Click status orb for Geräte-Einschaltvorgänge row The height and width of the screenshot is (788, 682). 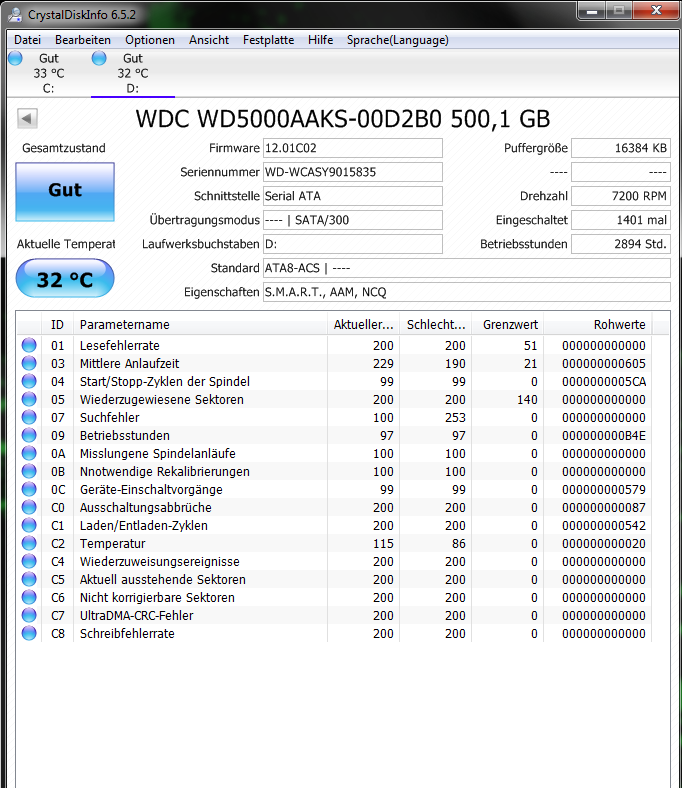coord(29,489)
